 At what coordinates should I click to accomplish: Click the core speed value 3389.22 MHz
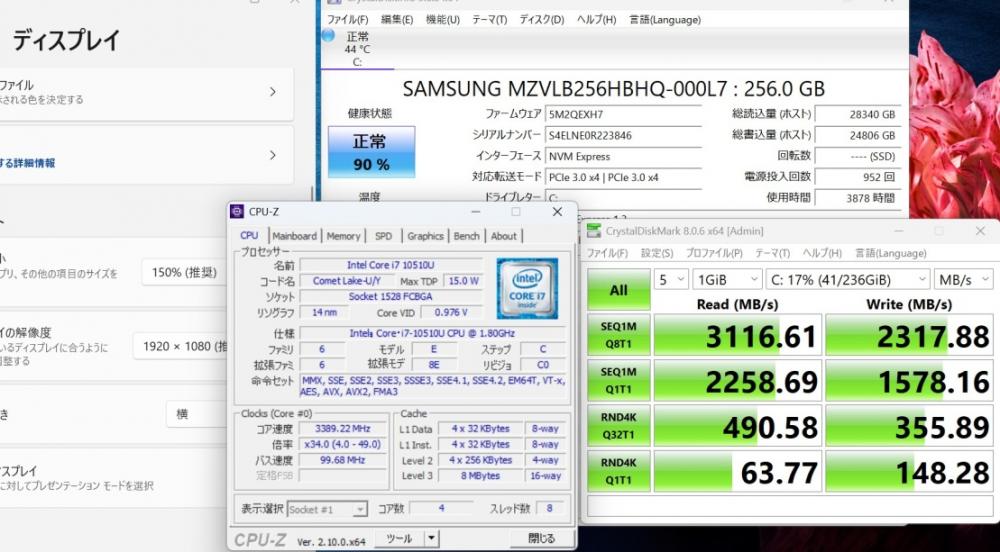(342, 428)
